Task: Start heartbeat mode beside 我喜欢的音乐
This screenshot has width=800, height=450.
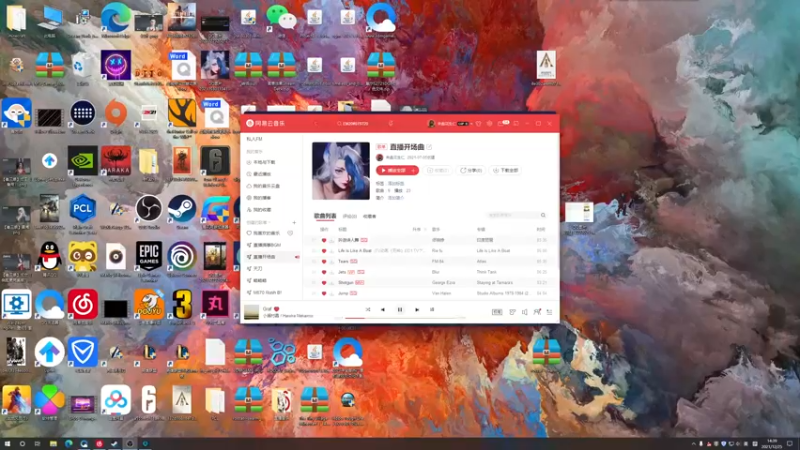Action: click(x=290, y=233)
